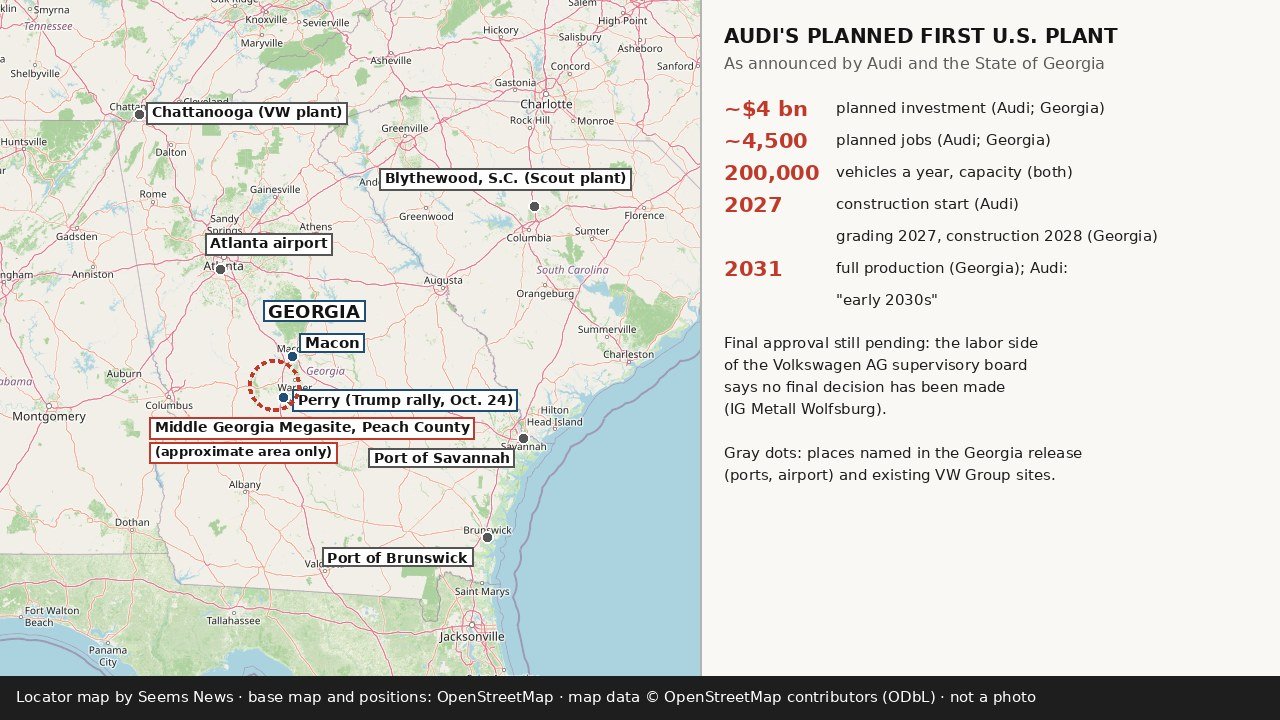Select the red "~4,500" jobs figure
Viewport: 1280px width, 720px height.
[766, 141]
